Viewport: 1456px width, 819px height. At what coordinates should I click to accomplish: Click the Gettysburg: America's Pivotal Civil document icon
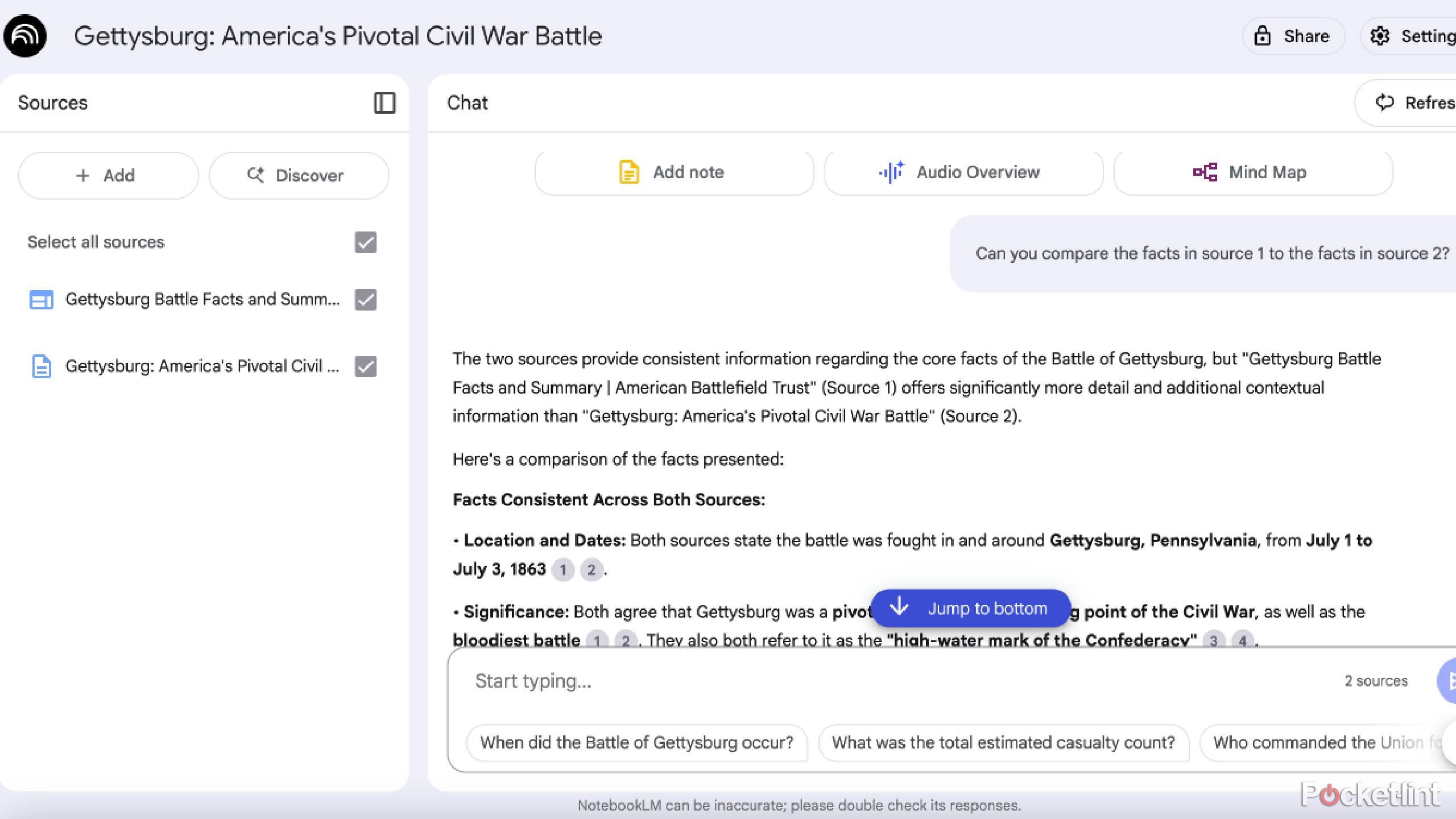point(41,366)
